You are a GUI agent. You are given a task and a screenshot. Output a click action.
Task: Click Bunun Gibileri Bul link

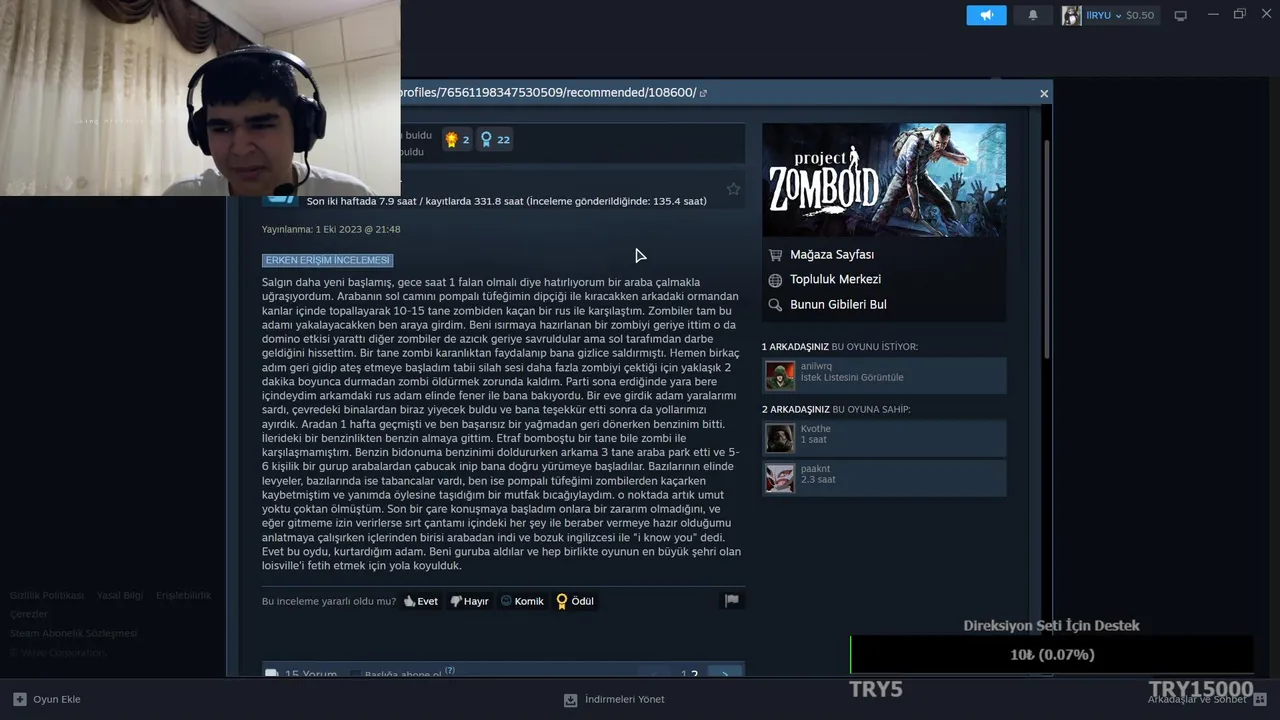(838, 305)
